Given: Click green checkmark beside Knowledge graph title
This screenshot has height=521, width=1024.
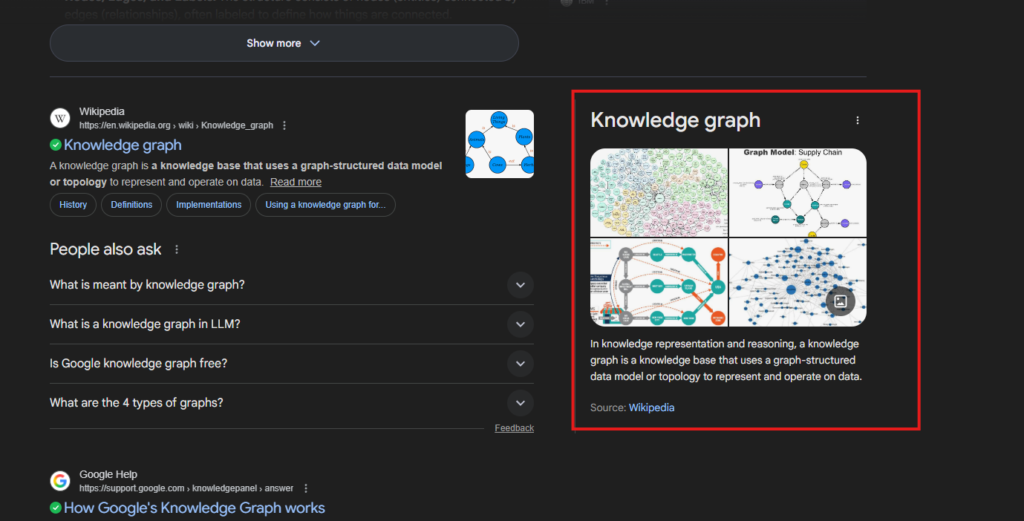Looking at the screenshot, I should click(x=56, y=145).
